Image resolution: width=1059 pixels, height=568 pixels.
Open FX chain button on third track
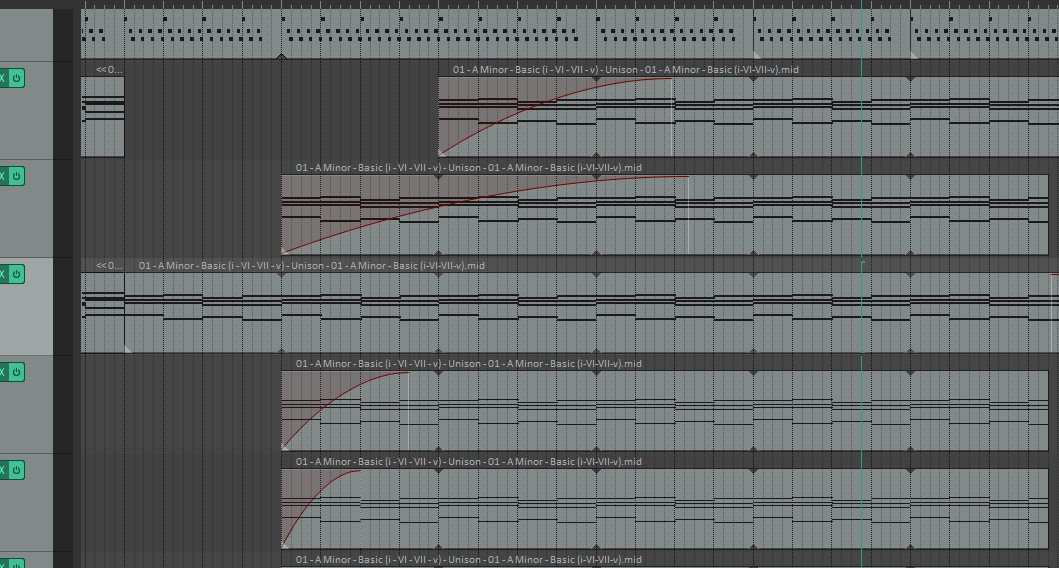tap(3, 274)
